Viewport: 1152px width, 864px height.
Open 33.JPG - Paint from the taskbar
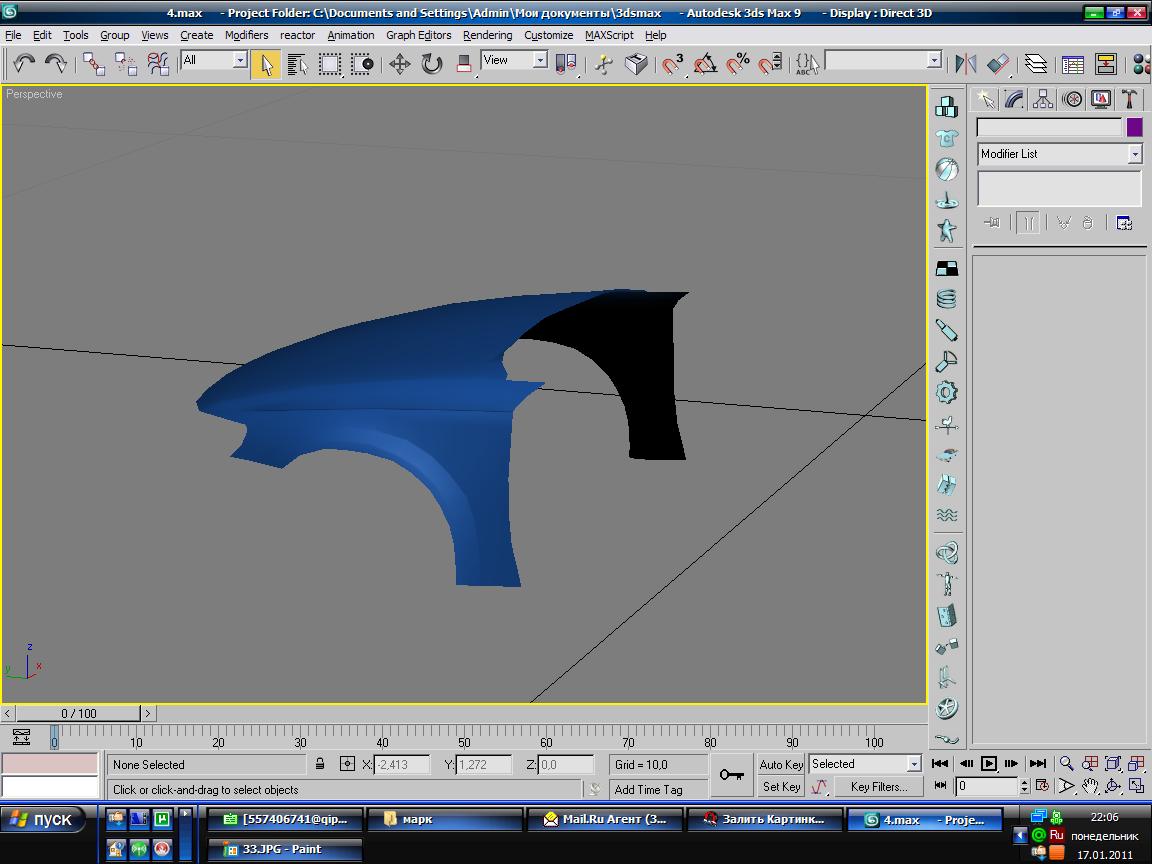point(285,849)
